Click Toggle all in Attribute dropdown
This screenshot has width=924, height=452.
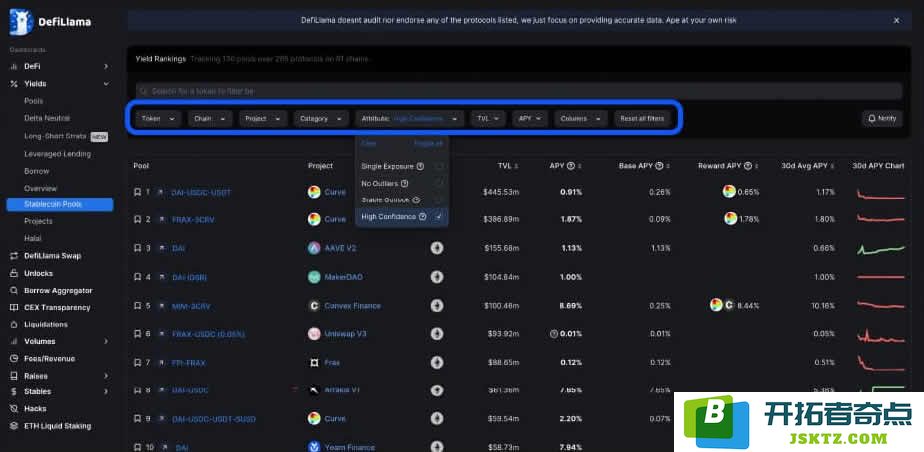tap(428, 143)
